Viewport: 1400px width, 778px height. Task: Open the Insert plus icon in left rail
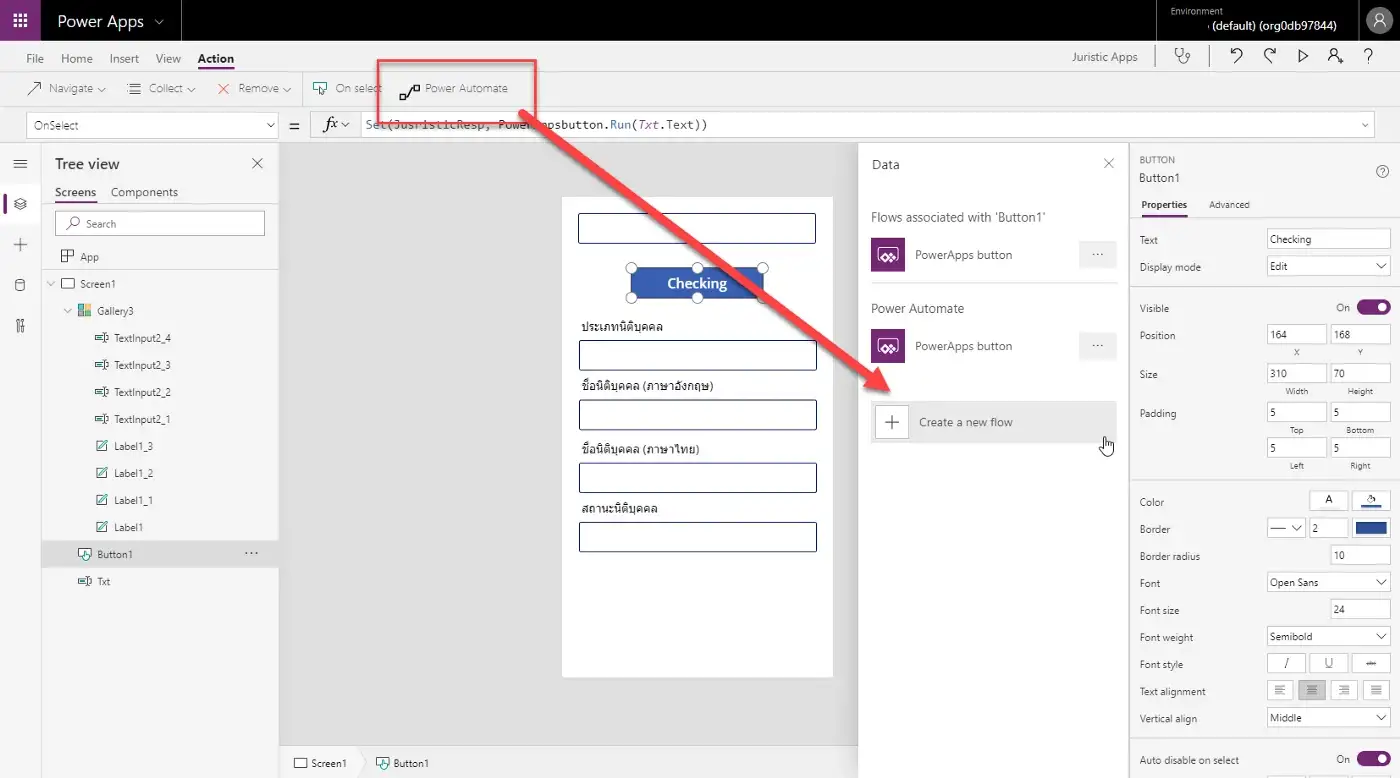tap(20, 245)
